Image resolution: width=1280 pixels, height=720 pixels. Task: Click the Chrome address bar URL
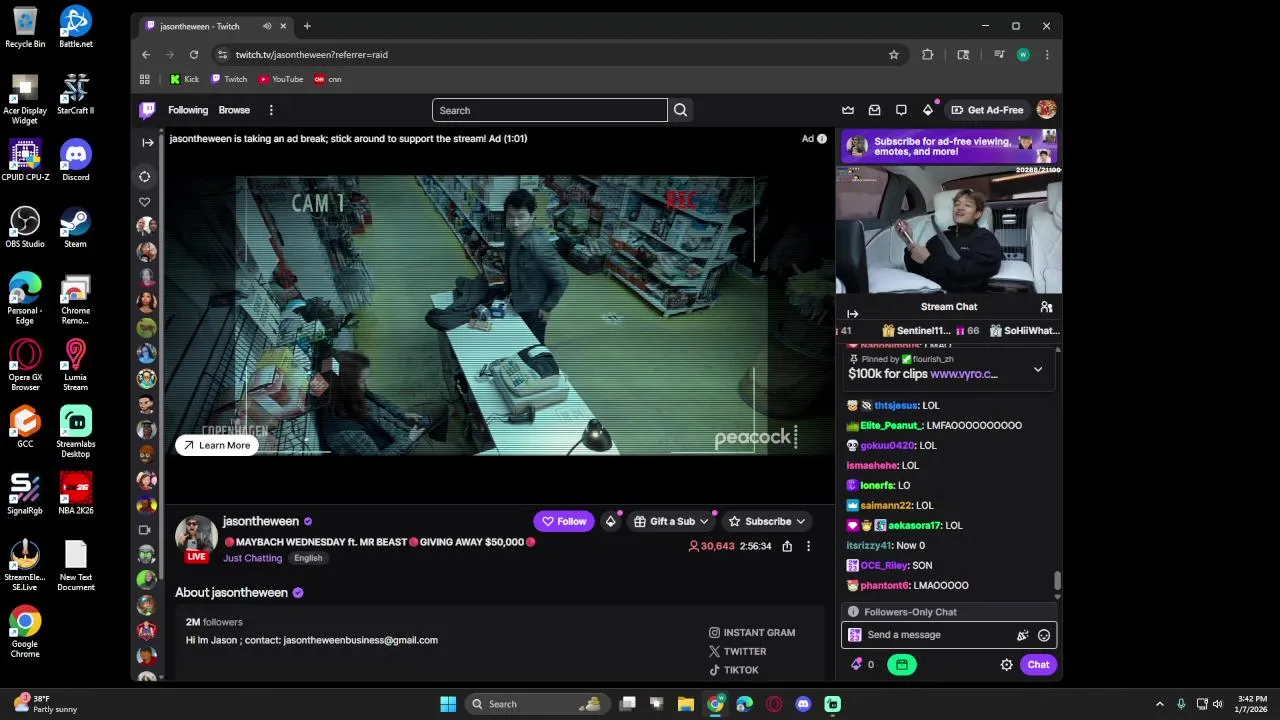point(312,55)
